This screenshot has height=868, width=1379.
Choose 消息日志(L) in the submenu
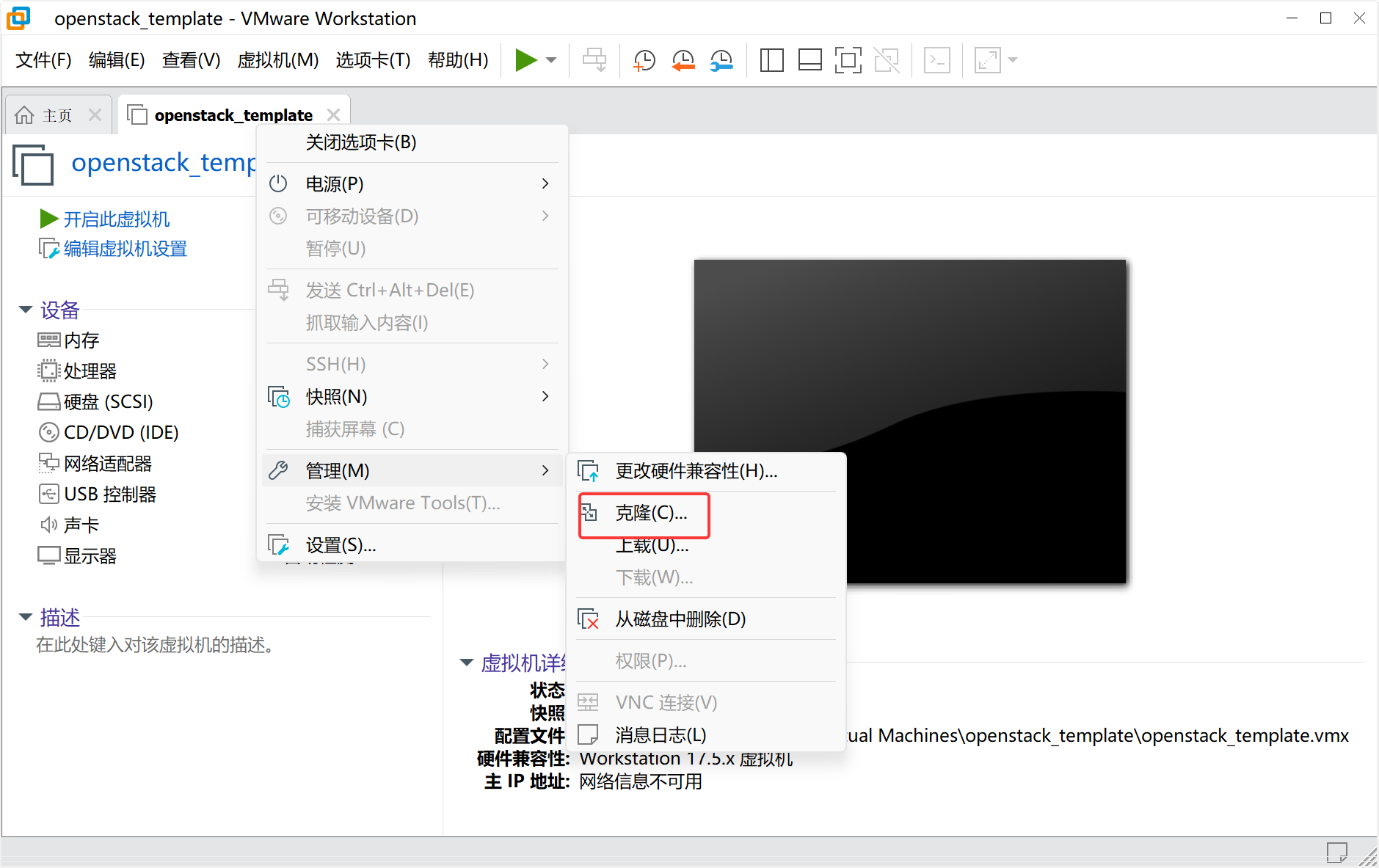[x=706, y=734]
